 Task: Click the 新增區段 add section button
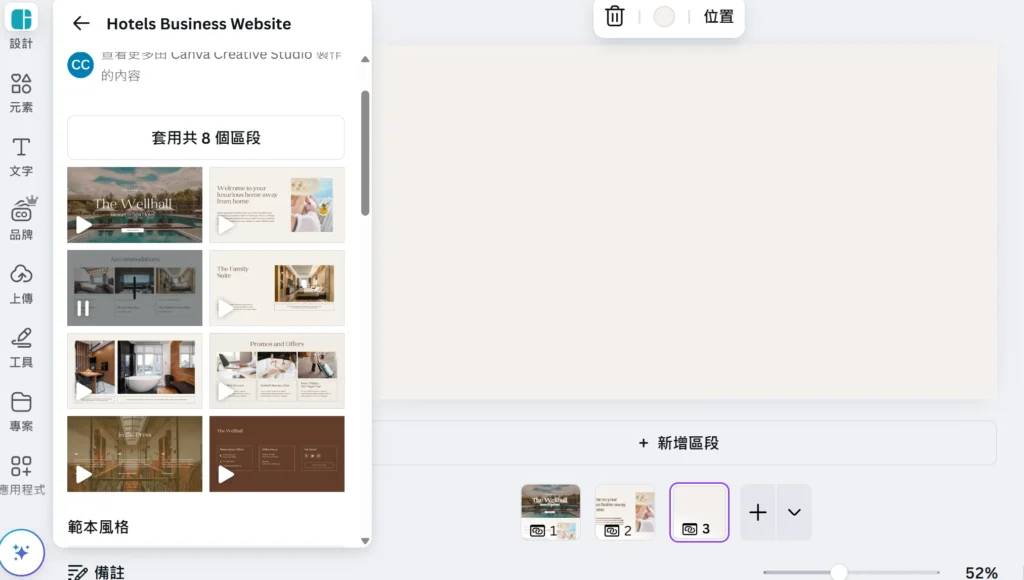(679, 443)
